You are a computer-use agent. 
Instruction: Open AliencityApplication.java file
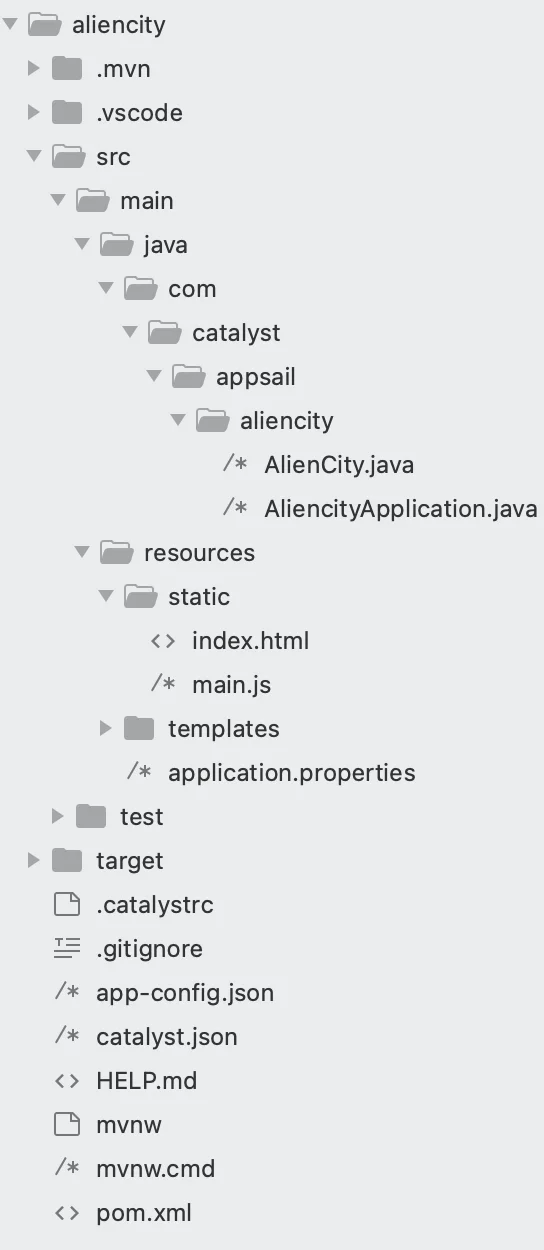(x=401, y=509)
